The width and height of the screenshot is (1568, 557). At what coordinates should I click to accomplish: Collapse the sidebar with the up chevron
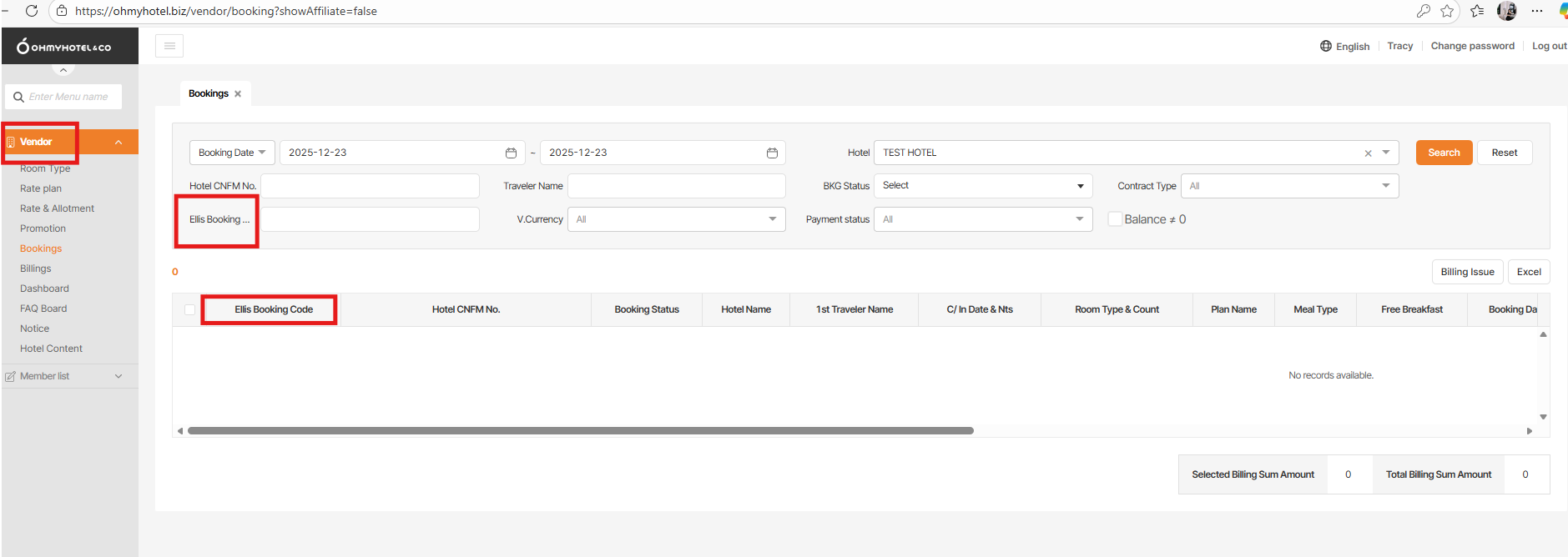click(x=63, y=70)
